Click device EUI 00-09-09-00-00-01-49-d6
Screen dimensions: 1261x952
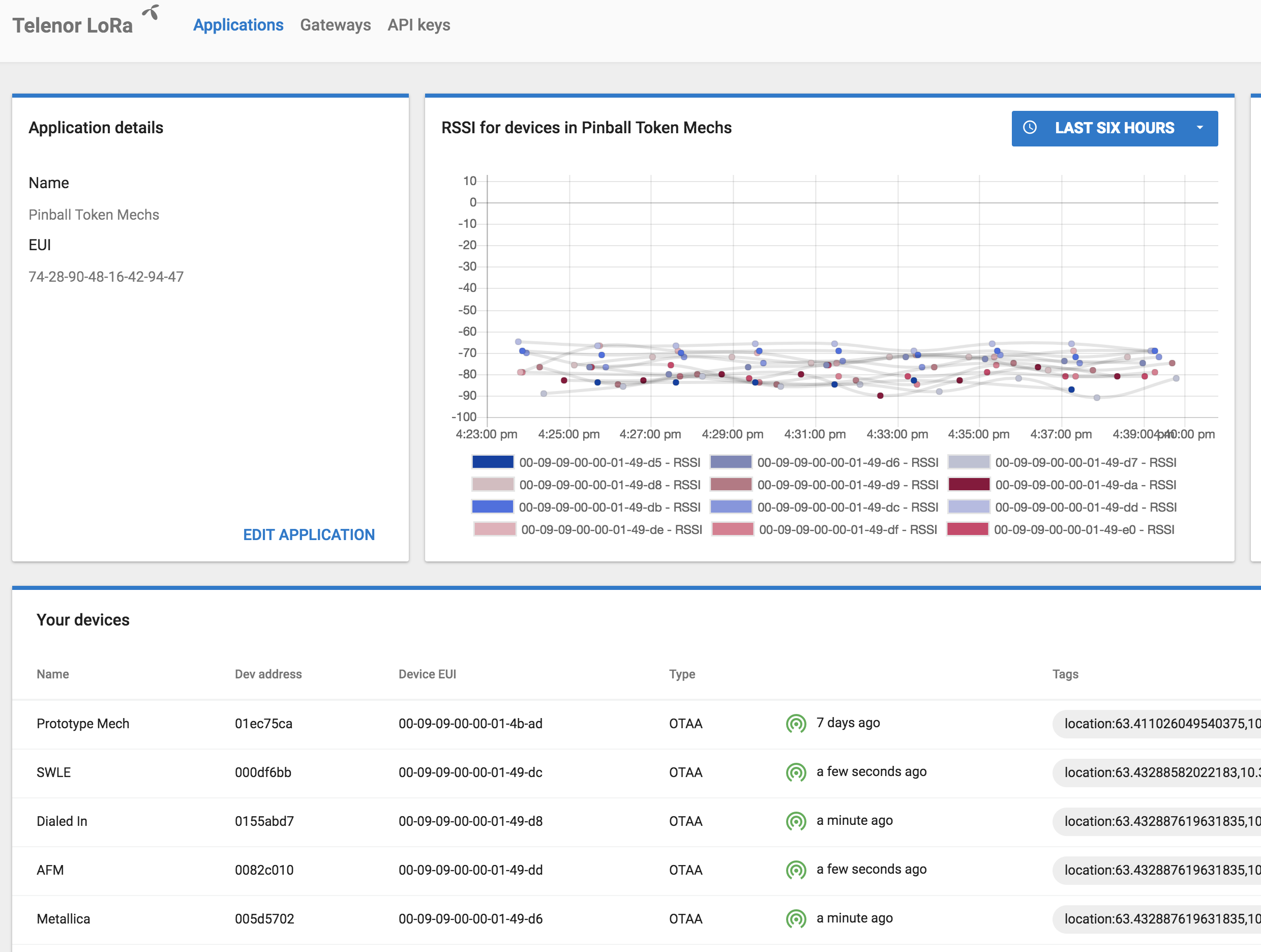click(471, 919)
